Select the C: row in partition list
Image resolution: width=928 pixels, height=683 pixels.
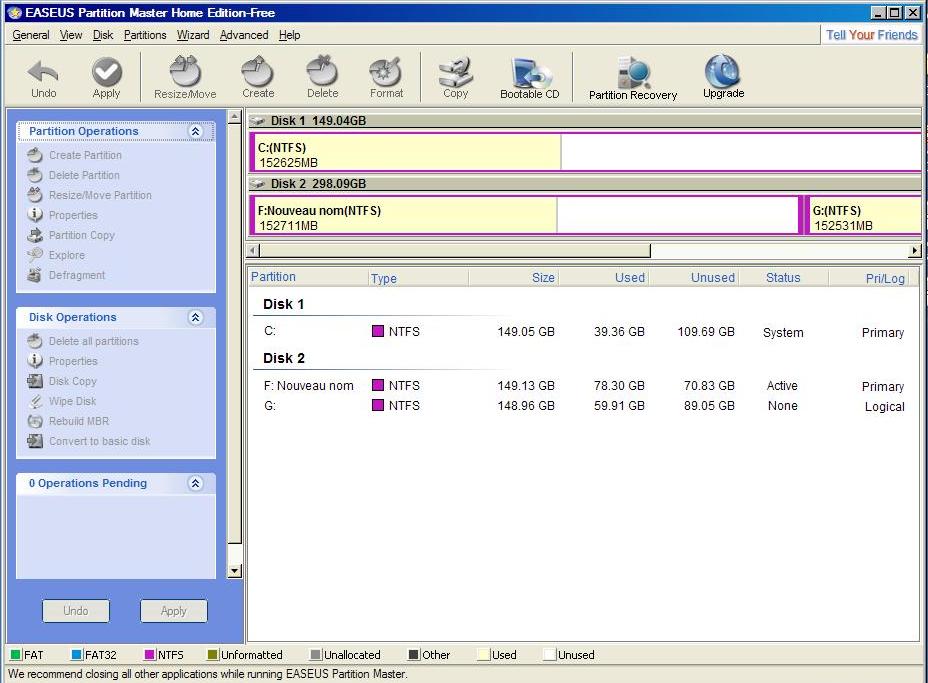coord(584,331)
